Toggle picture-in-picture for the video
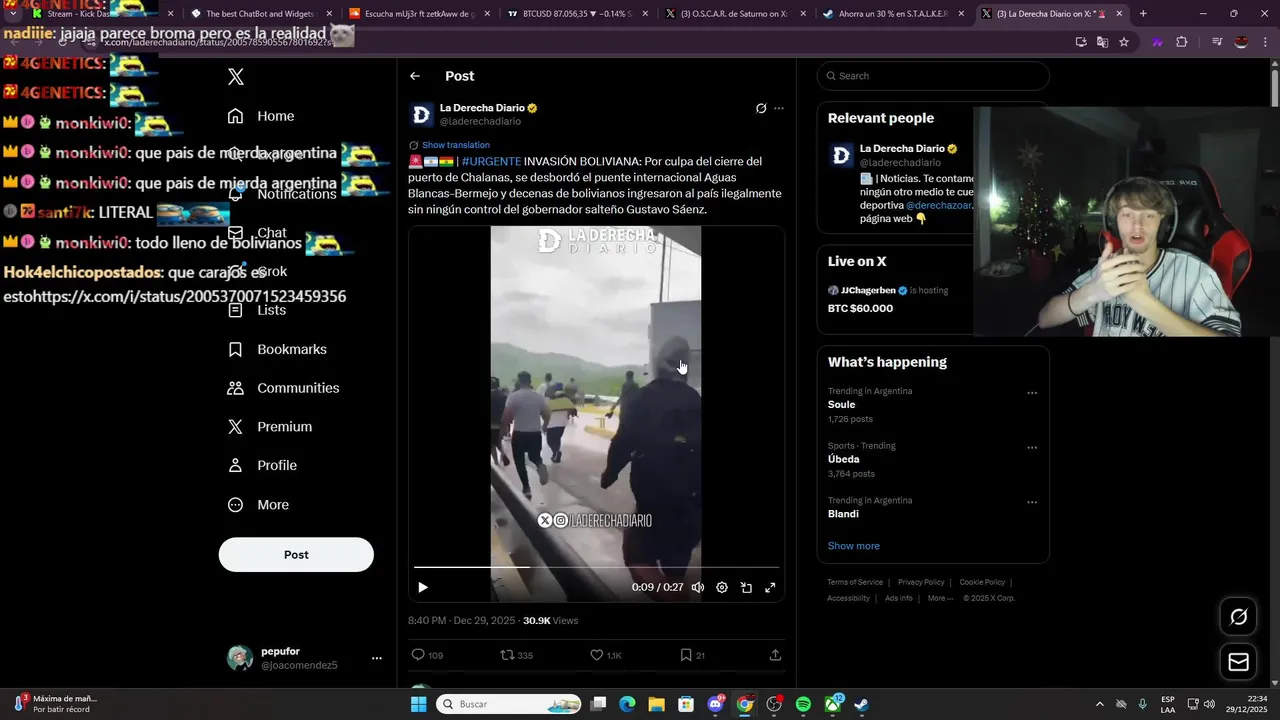This screenshot has width=1280, height=720. [x=746, y=588]
